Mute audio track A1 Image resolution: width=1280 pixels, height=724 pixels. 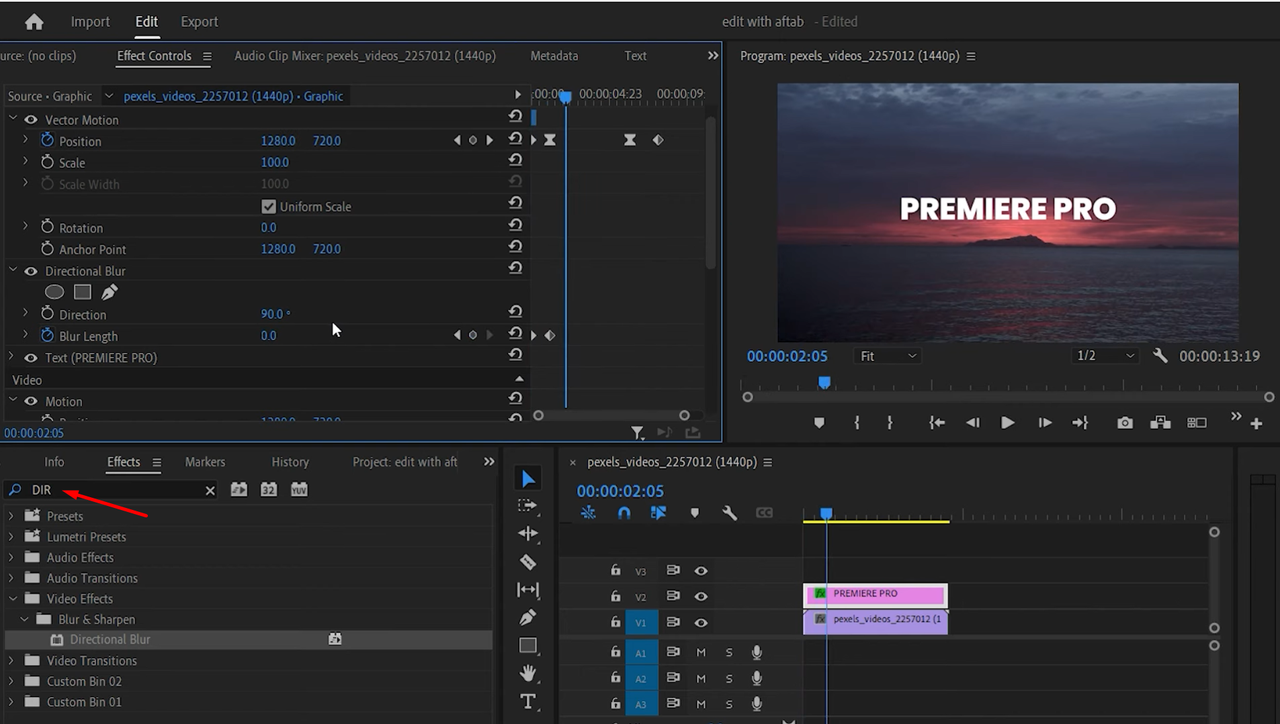(x=701, y=653)
